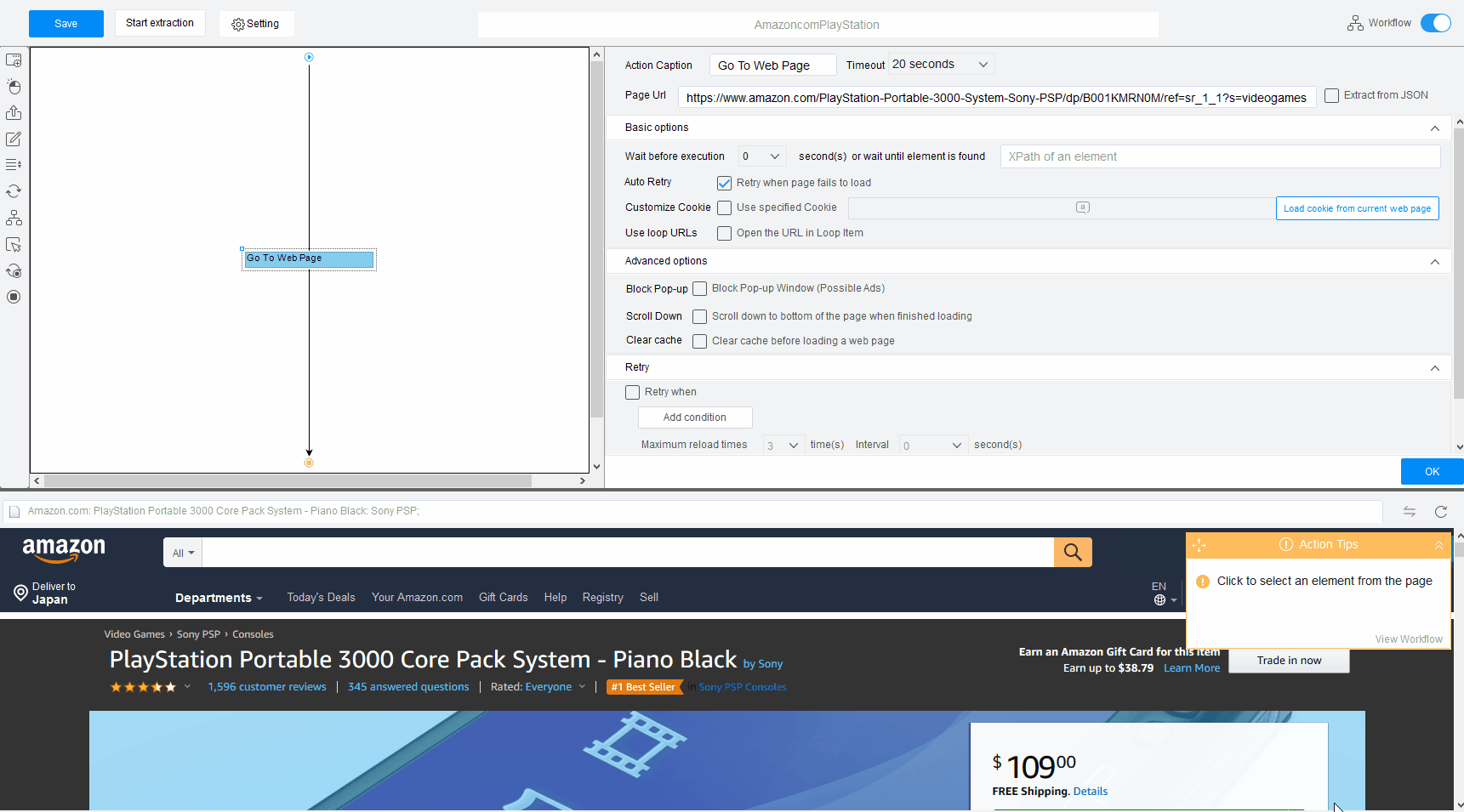
Task: Collapse the Basic options section
Action: click(x=1435, y=128)
